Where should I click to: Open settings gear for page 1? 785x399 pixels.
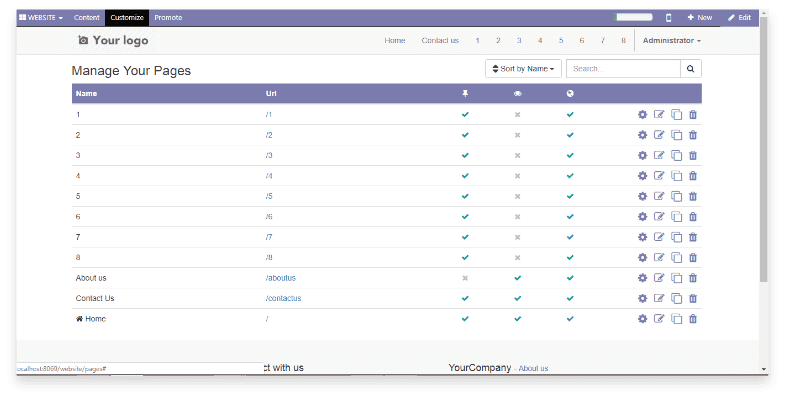coord(642,115)
